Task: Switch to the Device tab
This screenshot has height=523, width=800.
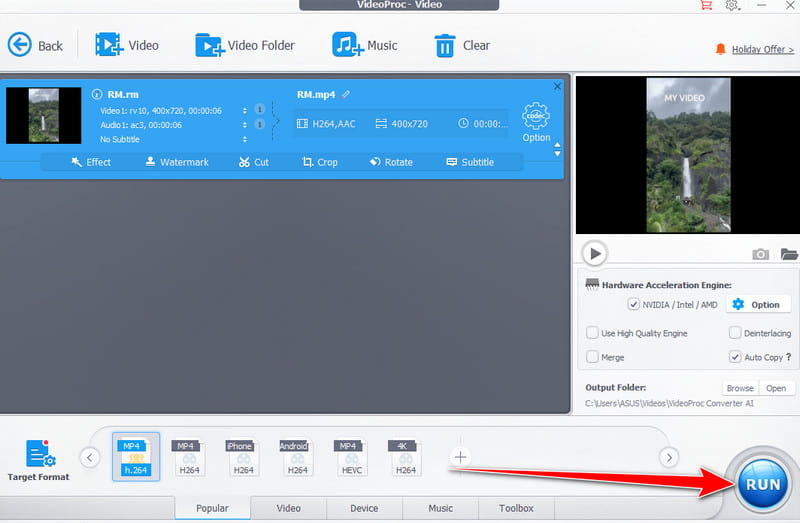Action: (x=364, y=508)
